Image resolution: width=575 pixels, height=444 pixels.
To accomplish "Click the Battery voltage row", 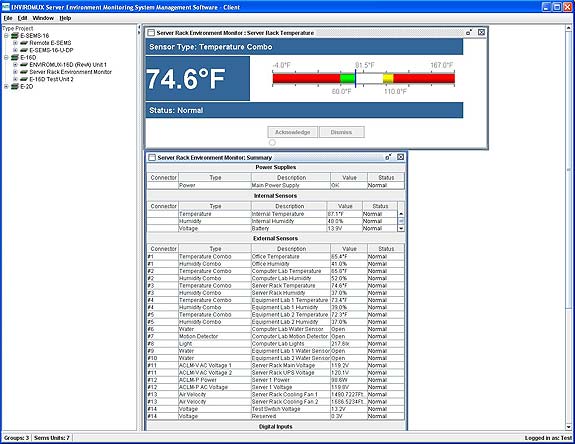I will pyautogui.click(x=272, y=228).
